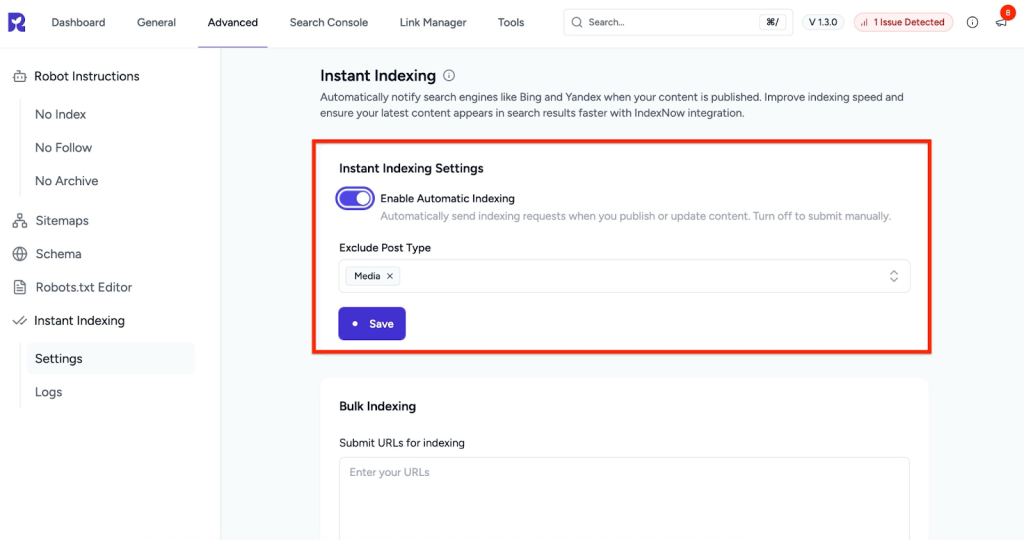The image size is (1024, 540).
Task: Click info icon beside Instant Indexing heading
Action: click(x=449, y=76)
